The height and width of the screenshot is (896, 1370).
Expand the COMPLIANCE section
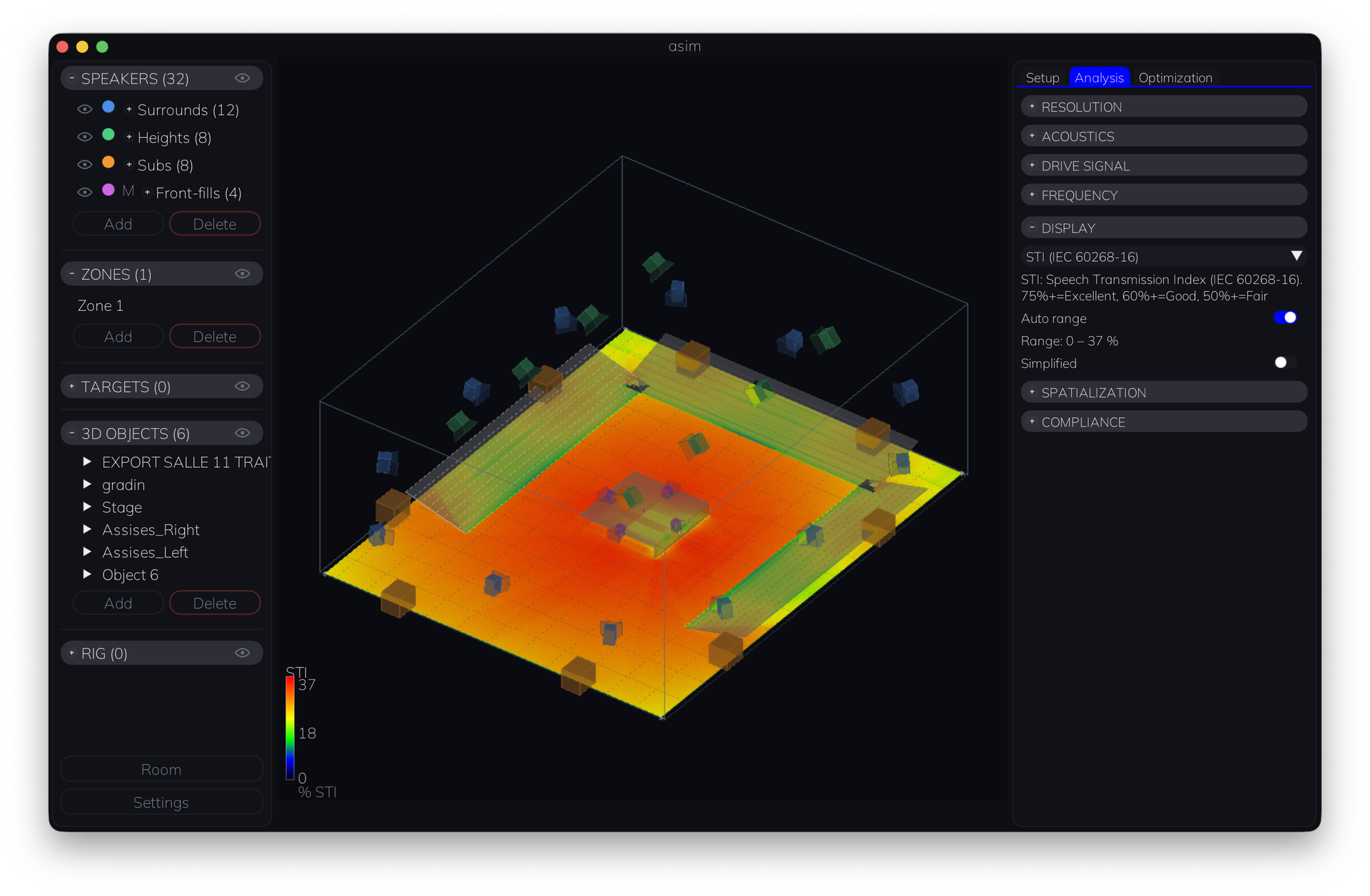point(1164,422)
